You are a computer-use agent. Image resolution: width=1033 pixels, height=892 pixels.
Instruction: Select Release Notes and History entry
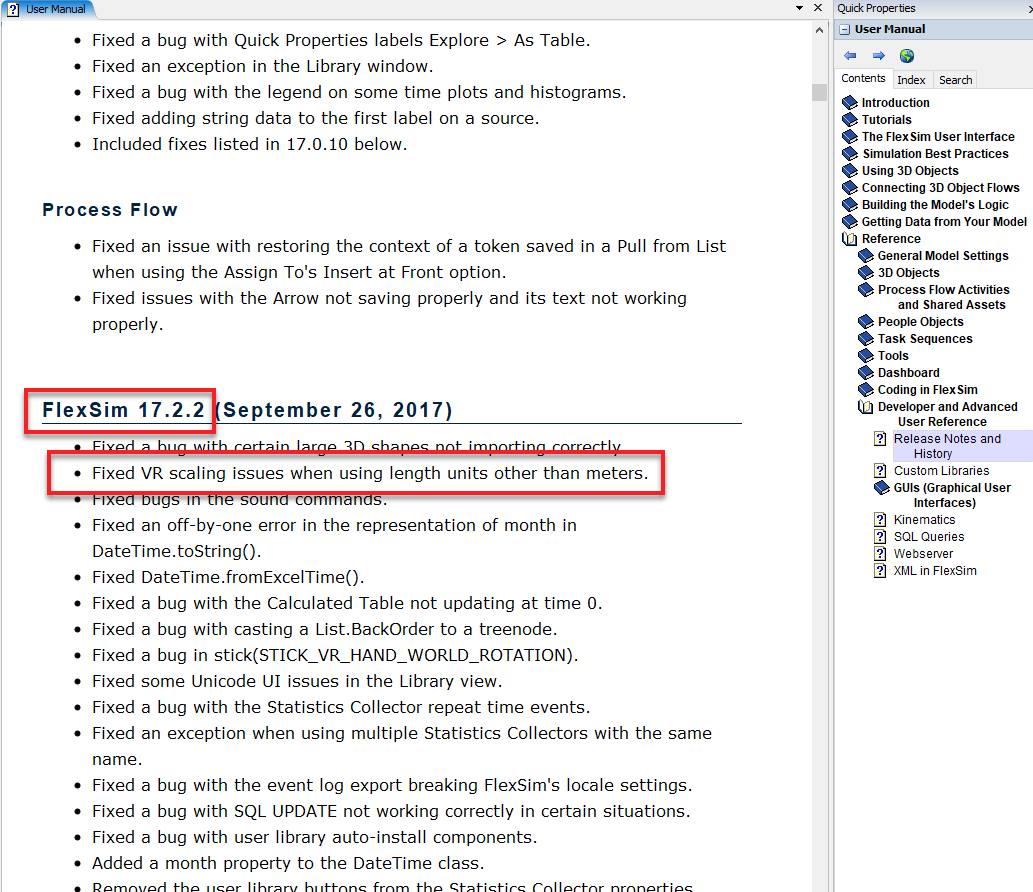click(946, 446)
